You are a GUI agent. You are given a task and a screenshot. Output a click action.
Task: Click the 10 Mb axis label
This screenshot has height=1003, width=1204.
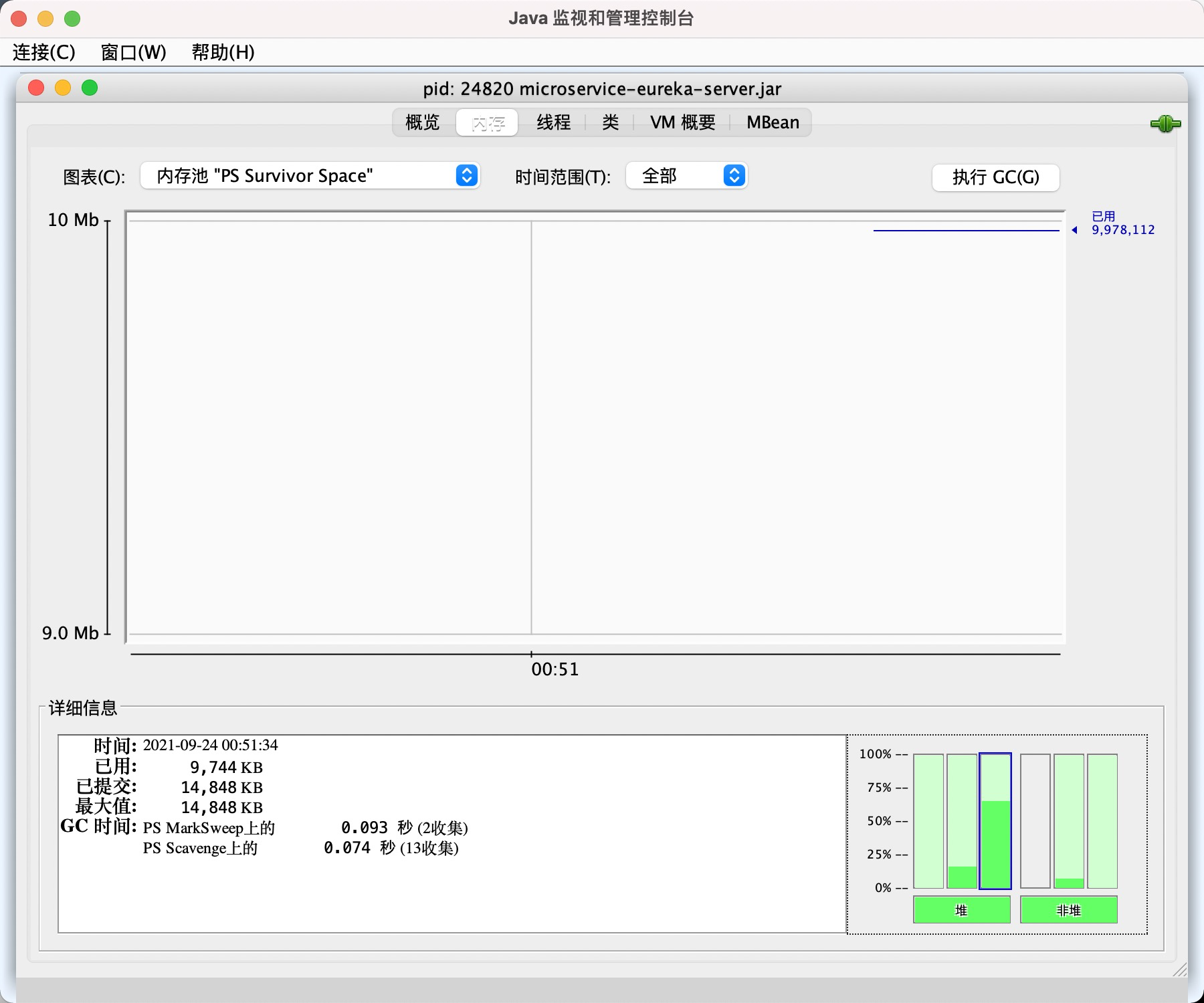[73, 220]
